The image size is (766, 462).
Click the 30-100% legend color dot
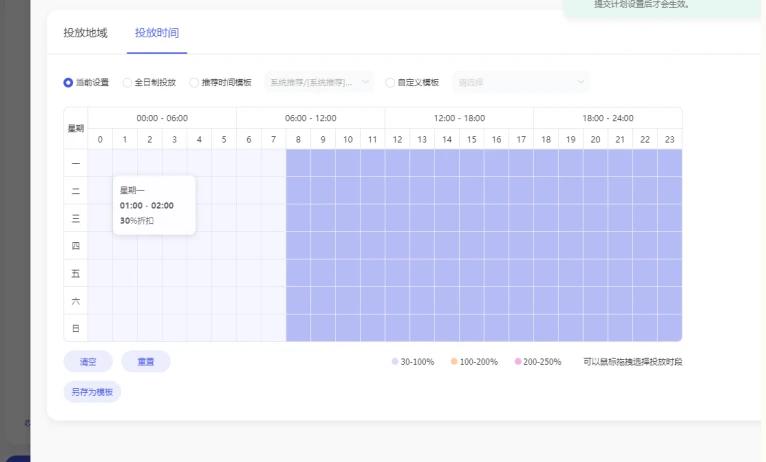coord(394,361)
